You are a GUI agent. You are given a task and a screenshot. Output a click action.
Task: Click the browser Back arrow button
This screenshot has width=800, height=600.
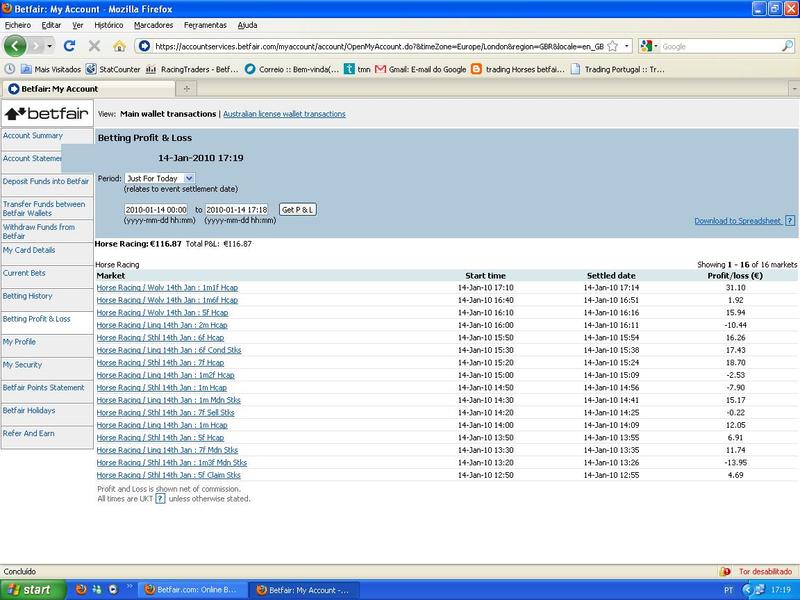tap(16, 46)
